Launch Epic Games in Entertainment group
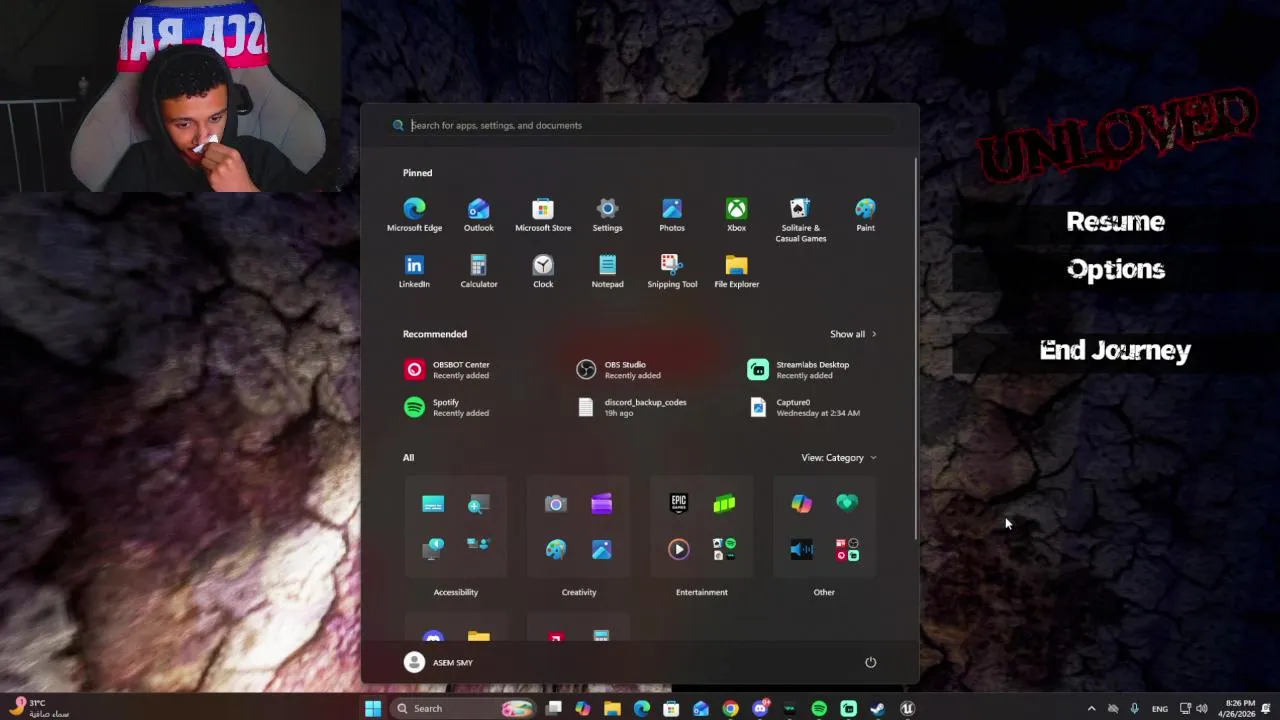The image size is (1280, 720). click(x=679, y=503)
